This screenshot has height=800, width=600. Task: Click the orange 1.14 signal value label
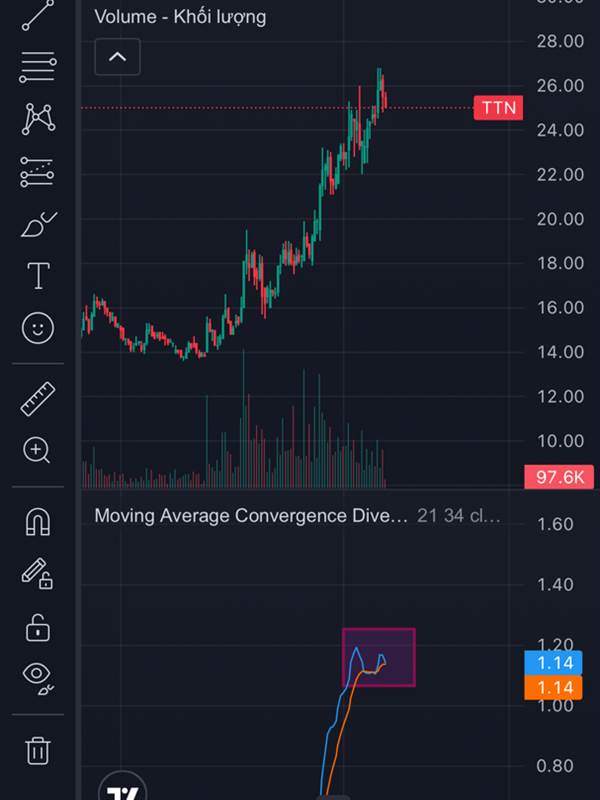click(554, 687)
